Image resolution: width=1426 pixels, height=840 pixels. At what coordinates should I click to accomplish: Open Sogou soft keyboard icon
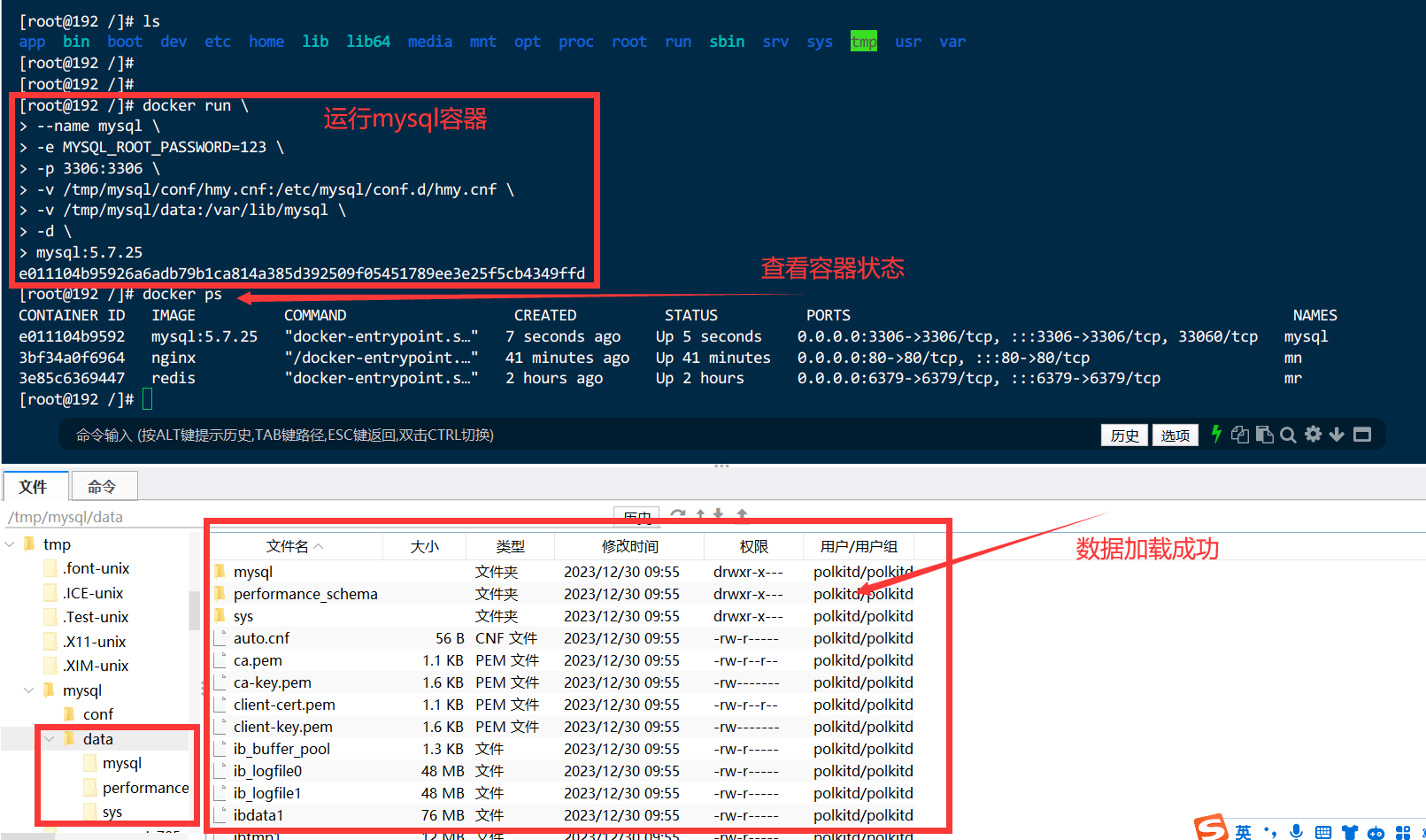[x=1323, y=832]
